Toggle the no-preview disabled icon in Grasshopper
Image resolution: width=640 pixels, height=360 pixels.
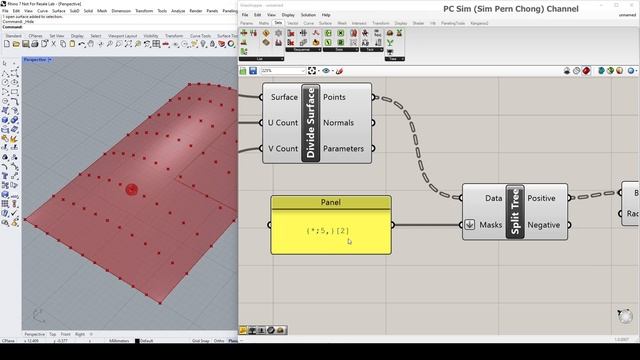567,71
